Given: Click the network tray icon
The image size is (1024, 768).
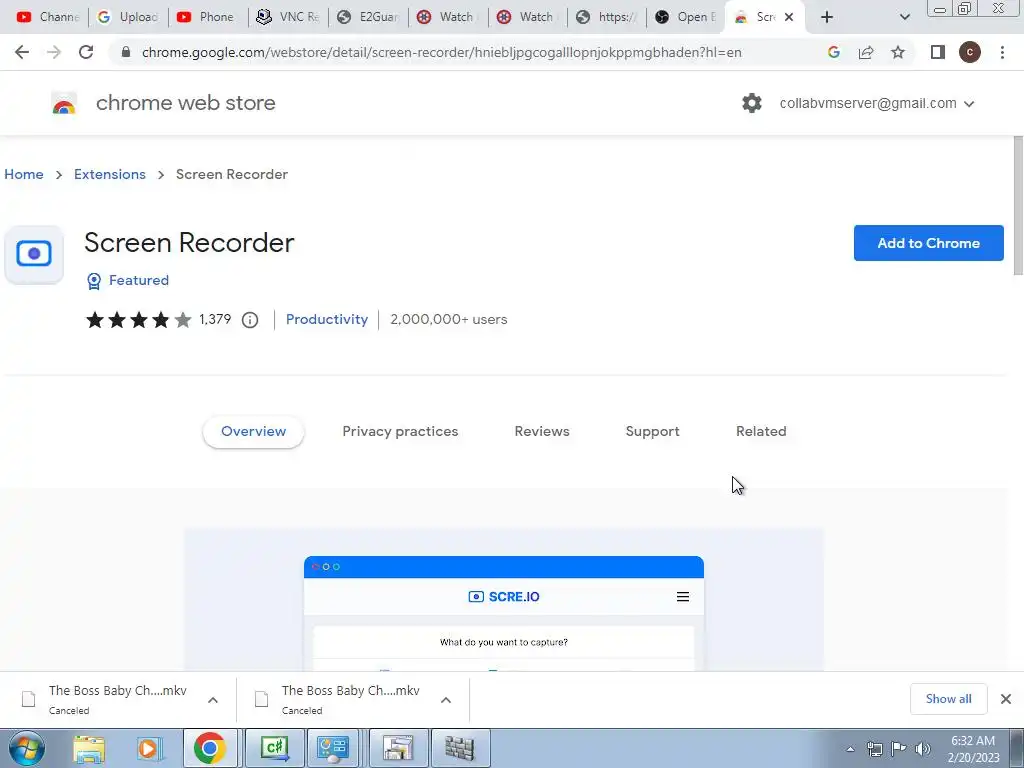Looking at the screenshot, I should point(874,749).
